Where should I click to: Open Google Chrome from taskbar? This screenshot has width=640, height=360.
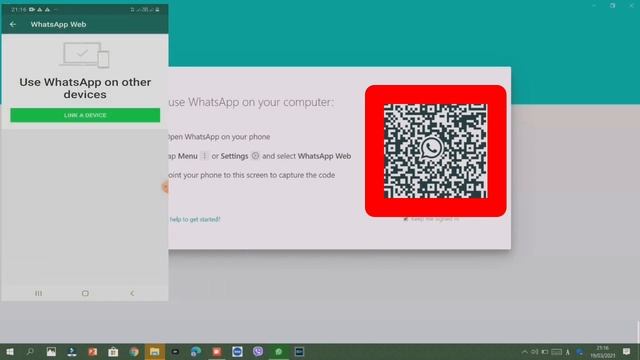[134, 352]
